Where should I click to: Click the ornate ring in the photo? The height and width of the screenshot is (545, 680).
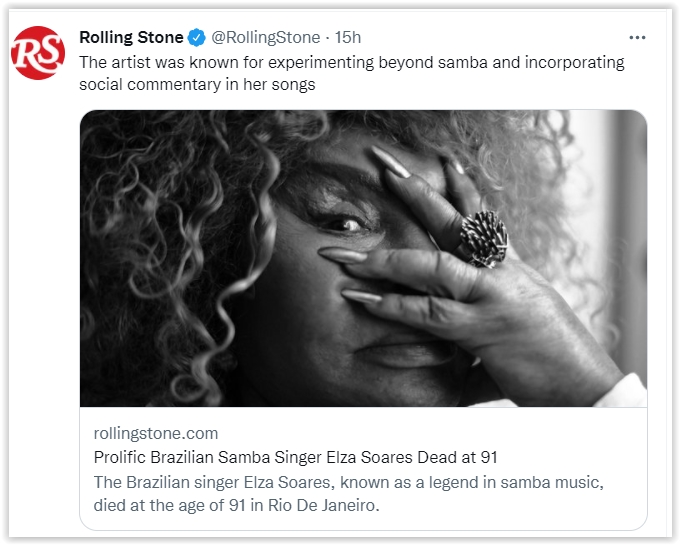point(483,237)
